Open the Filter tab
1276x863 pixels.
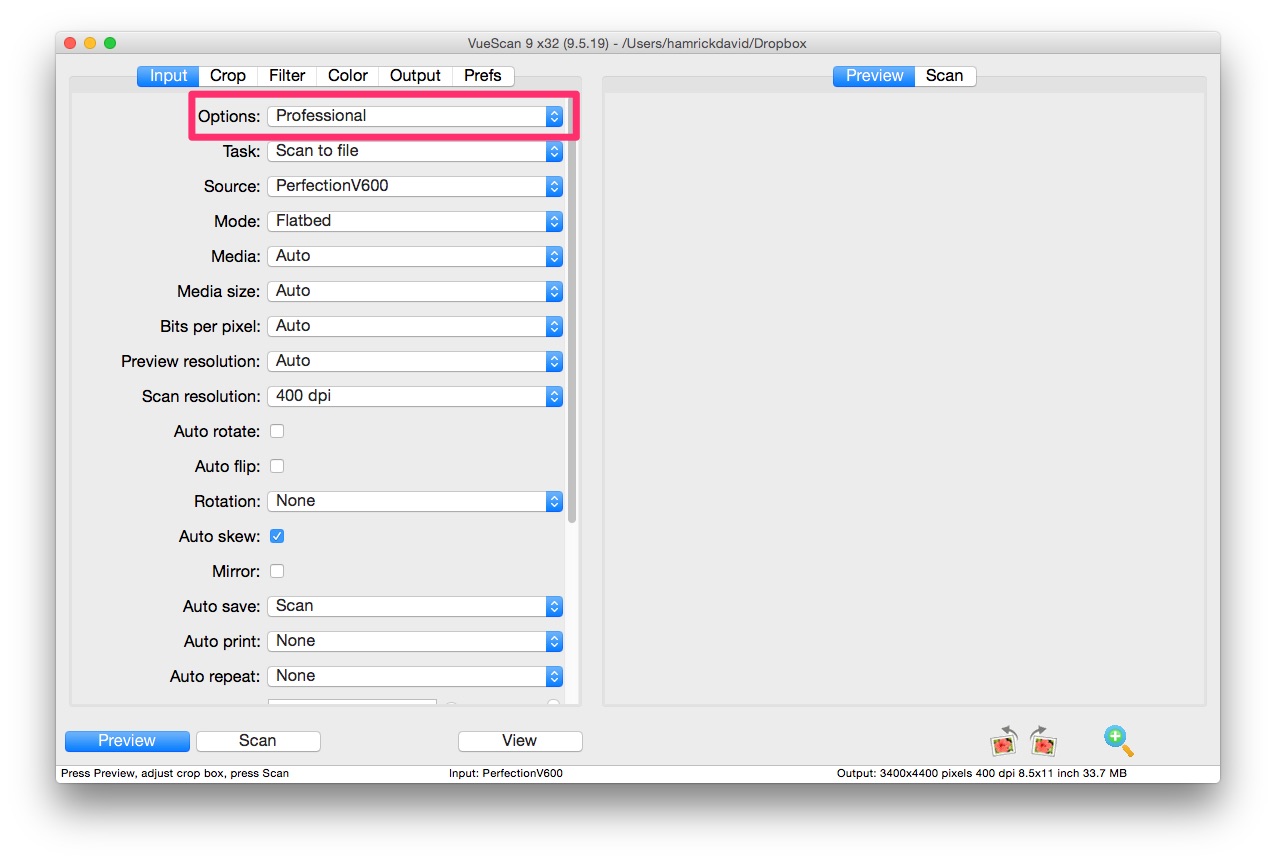287,76
